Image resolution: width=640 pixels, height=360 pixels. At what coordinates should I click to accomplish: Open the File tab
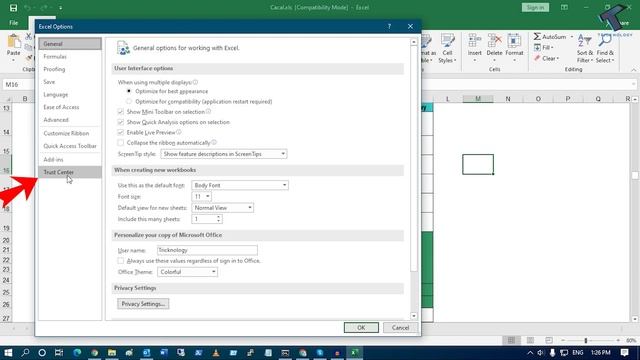pos(13,23)
